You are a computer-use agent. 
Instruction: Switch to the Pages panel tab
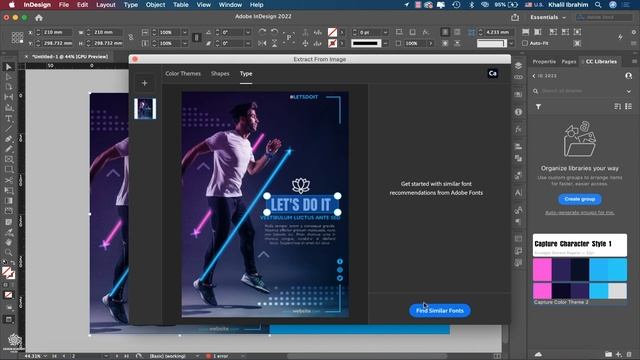pos(569,62)
